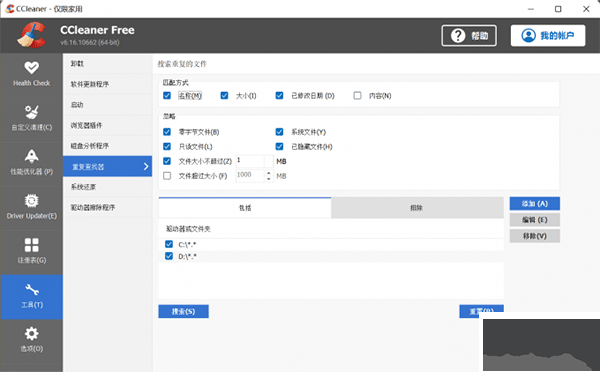Select the C:\*.* path text
600x372 pixels.
pyautogui.click(x=187, y=245)
